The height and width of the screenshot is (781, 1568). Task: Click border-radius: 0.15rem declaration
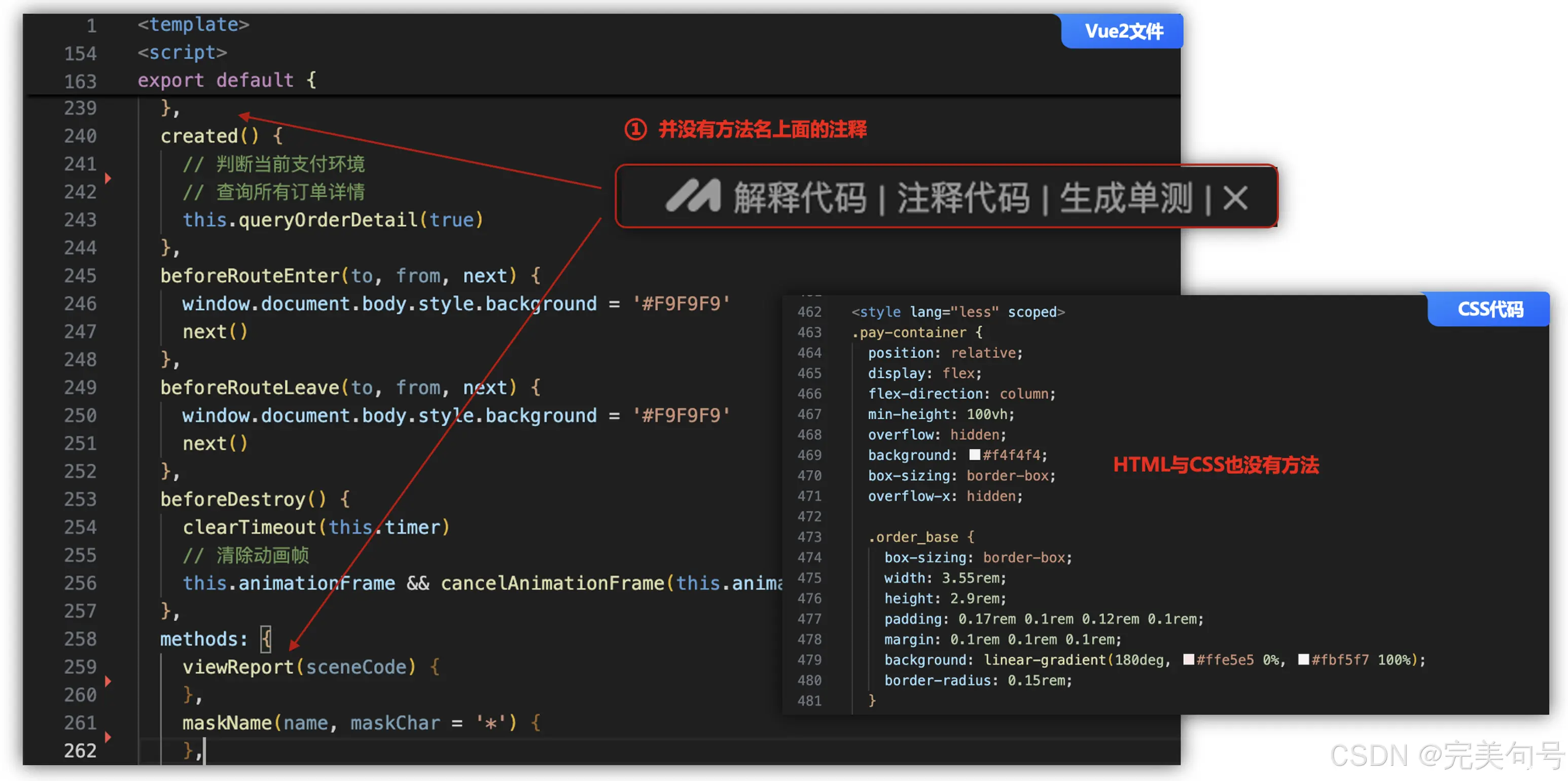pos(978,680)
